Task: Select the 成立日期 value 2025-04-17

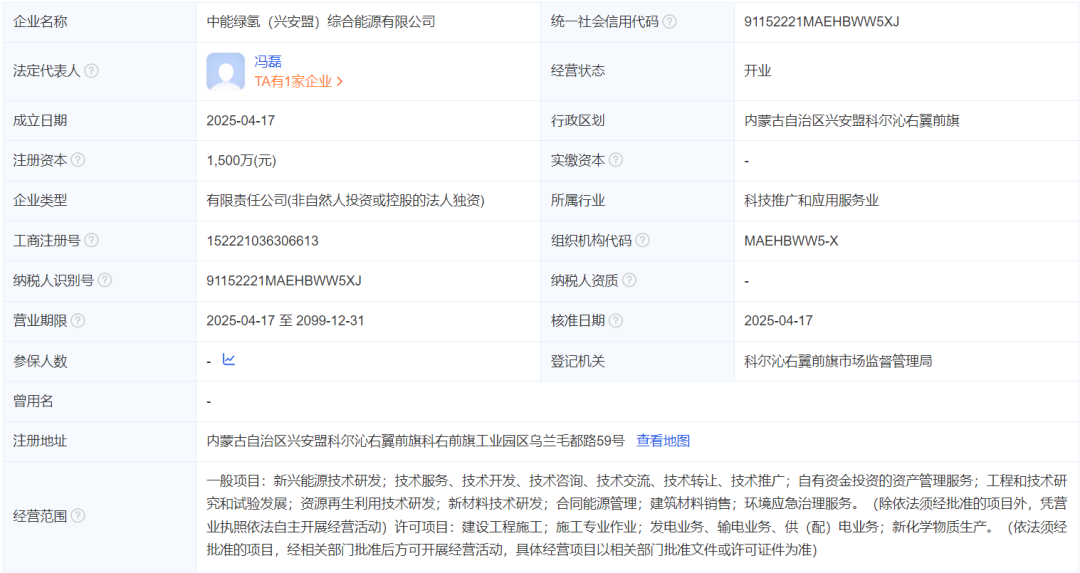Action: (240, 121)
